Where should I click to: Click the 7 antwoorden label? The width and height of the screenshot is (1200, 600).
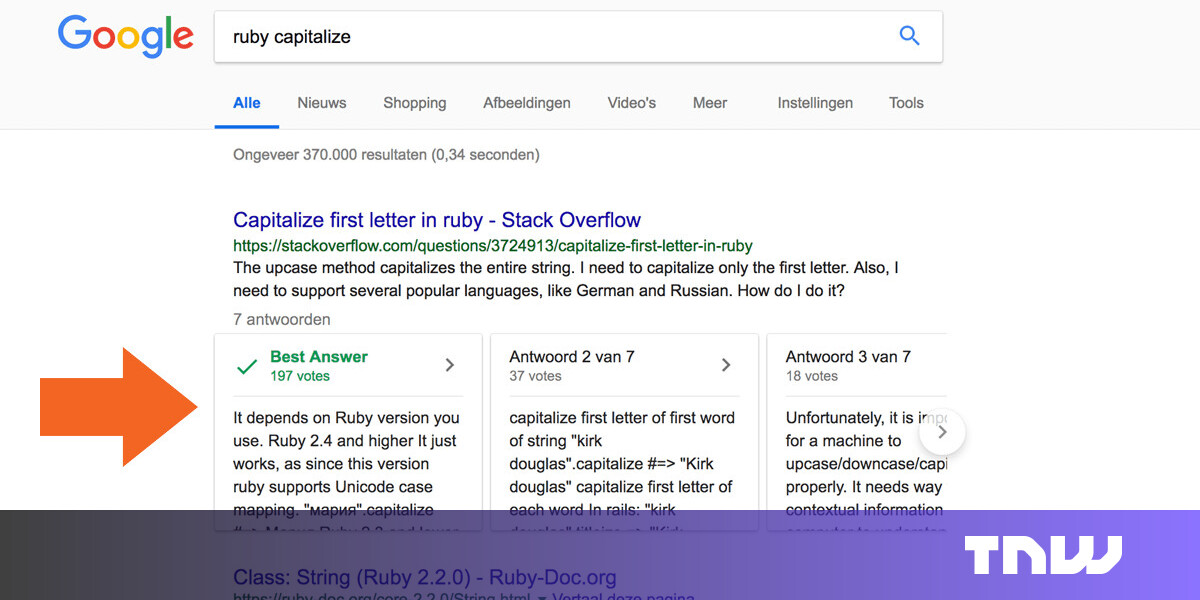click(281, 319)
